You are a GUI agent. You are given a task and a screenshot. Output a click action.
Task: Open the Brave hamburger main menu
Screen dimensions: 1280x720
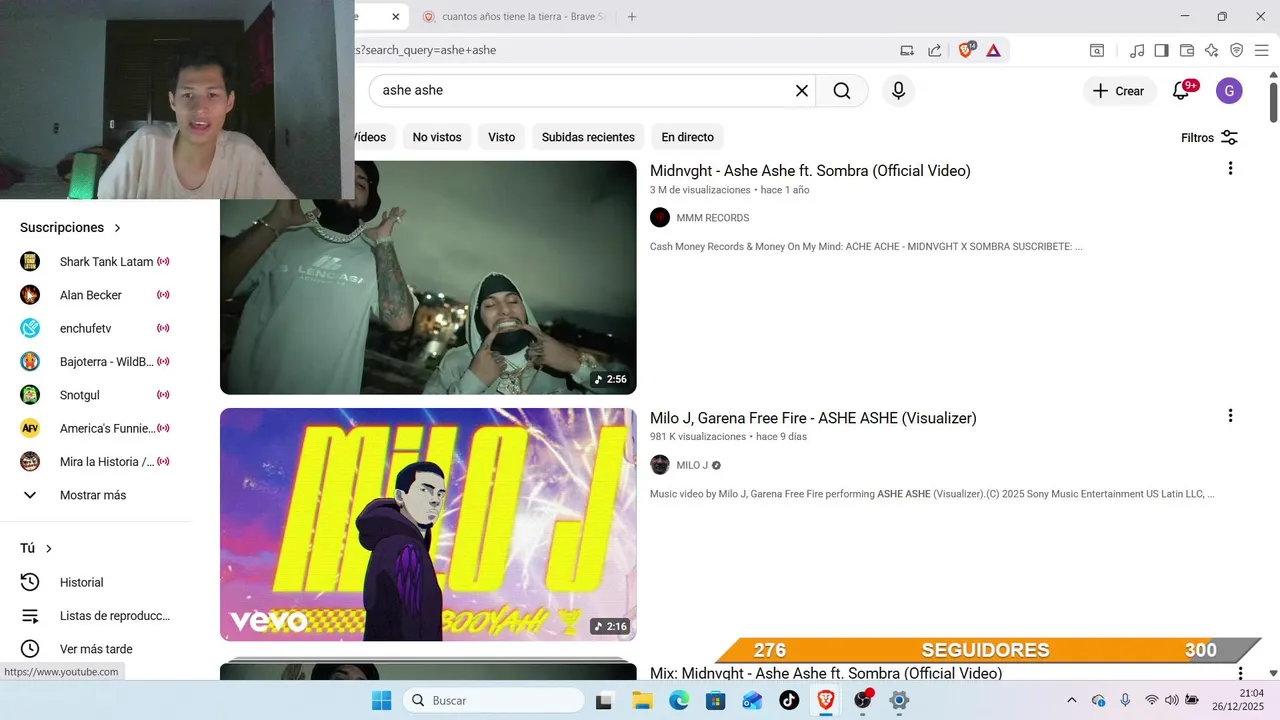coord(1261,50)
